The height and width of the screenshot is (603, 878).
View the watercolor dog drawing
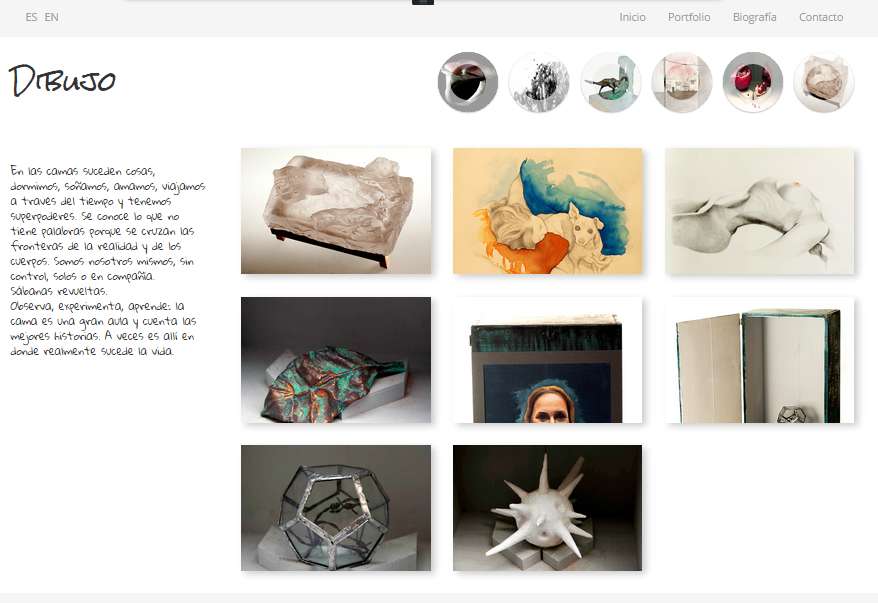[x=548, y=211]
